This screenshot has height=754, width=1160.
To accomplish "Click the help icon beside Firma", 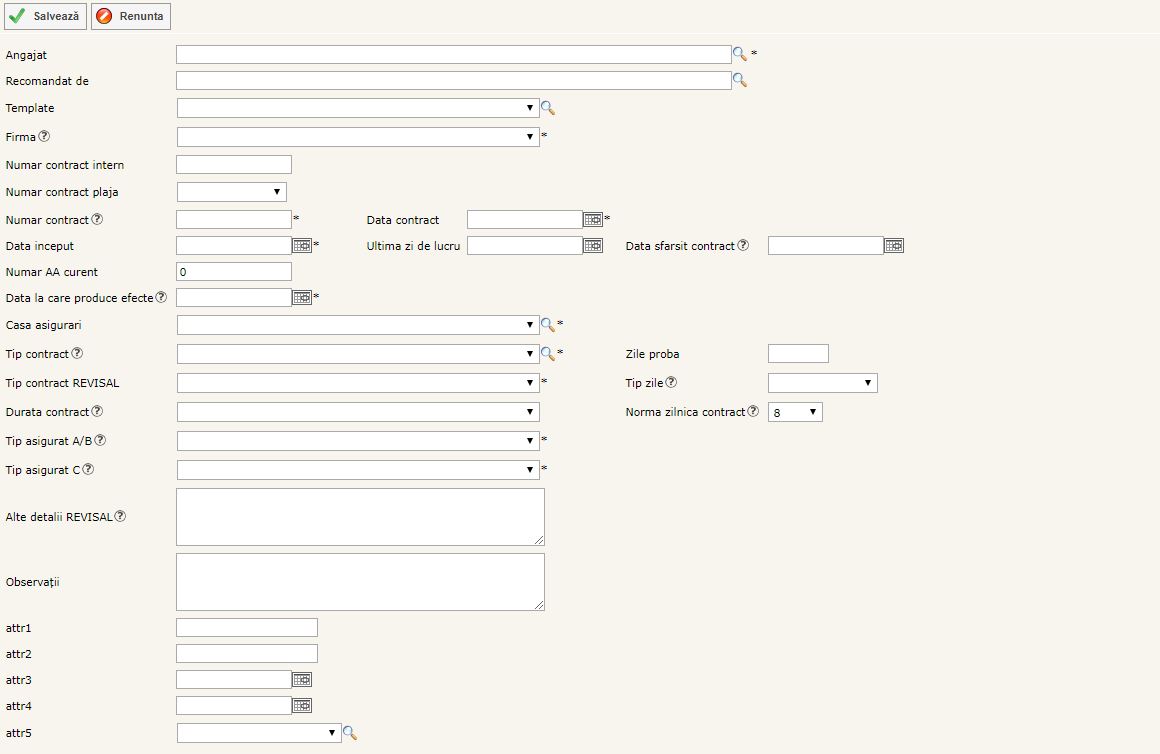I will [x=44, y=137].
